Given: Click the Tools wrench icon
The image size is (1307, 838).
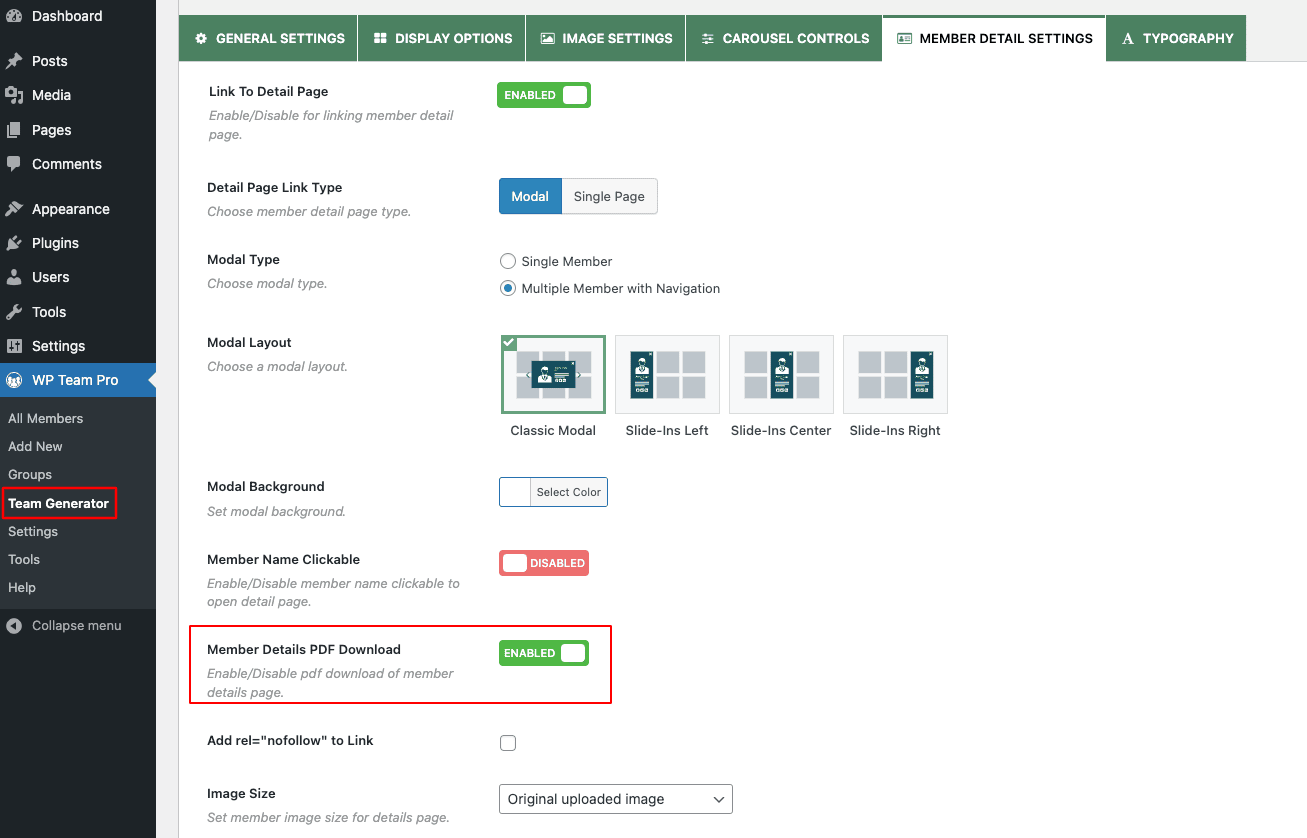Looking at the screenshot, I should click(14, 312).
